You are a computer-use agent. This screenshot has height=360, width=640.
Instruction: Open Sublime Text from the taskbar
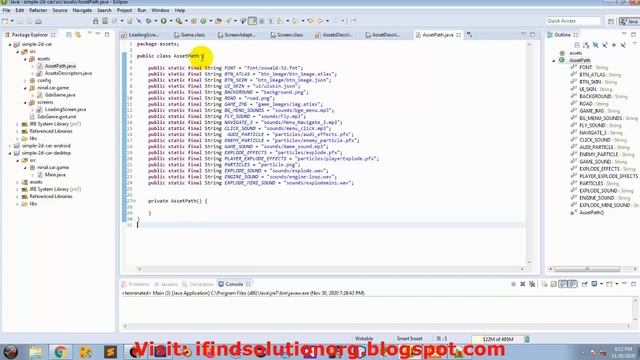(110, 352)
